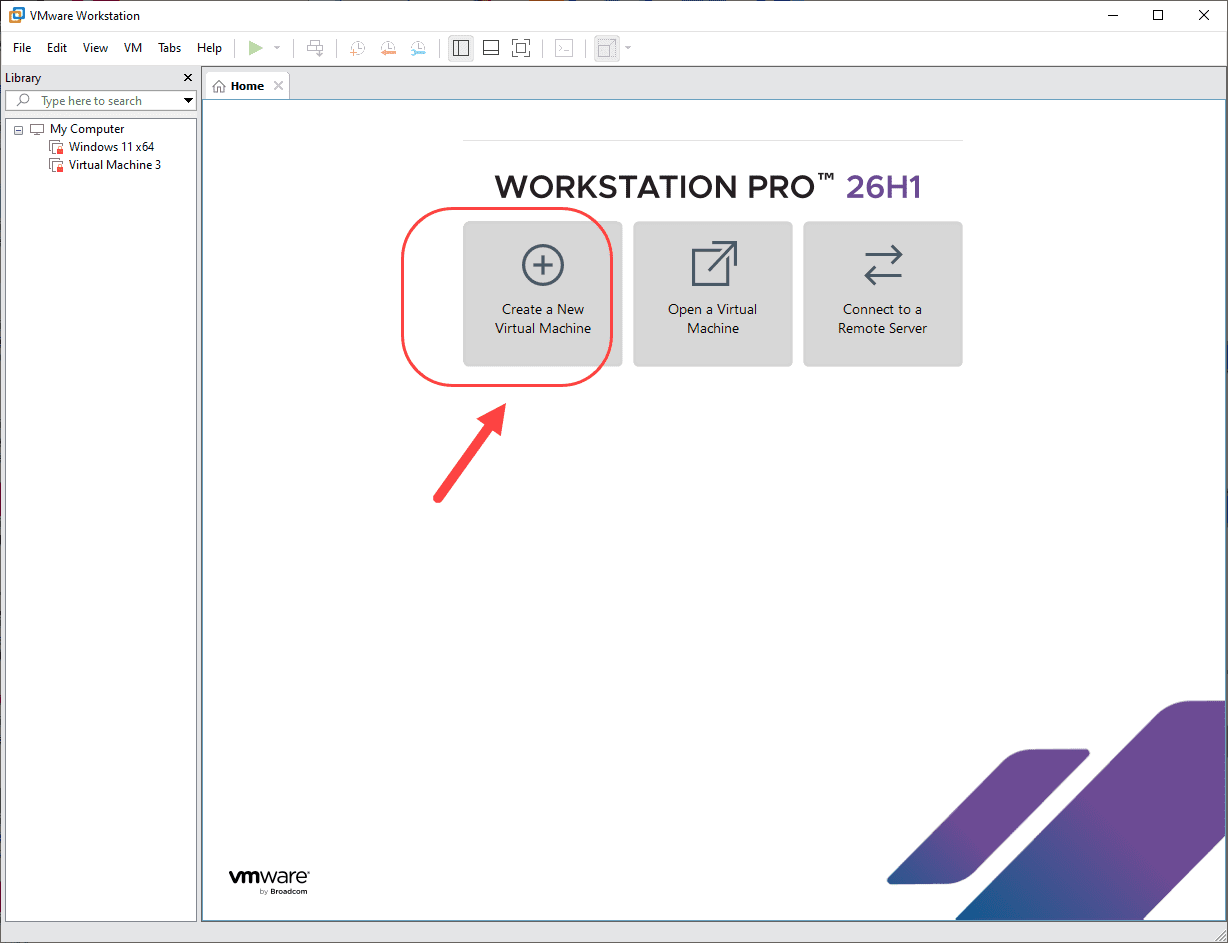
Task: Open the Help menu
Action: tap(209, 48)
